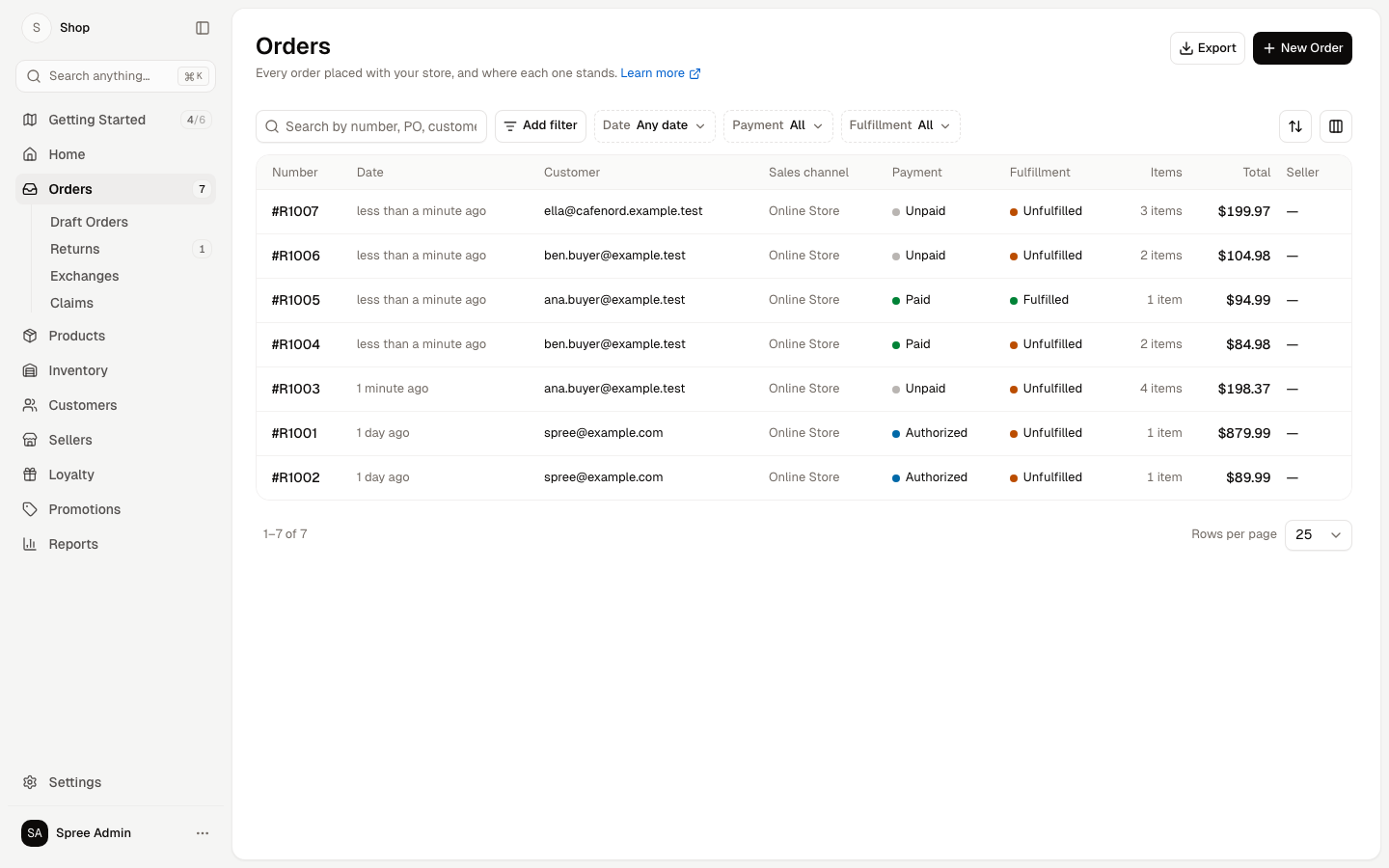Click the Settings gear icon
Image resolution: width=1389 pixels, height=868 pixels.
pos(30,782)
